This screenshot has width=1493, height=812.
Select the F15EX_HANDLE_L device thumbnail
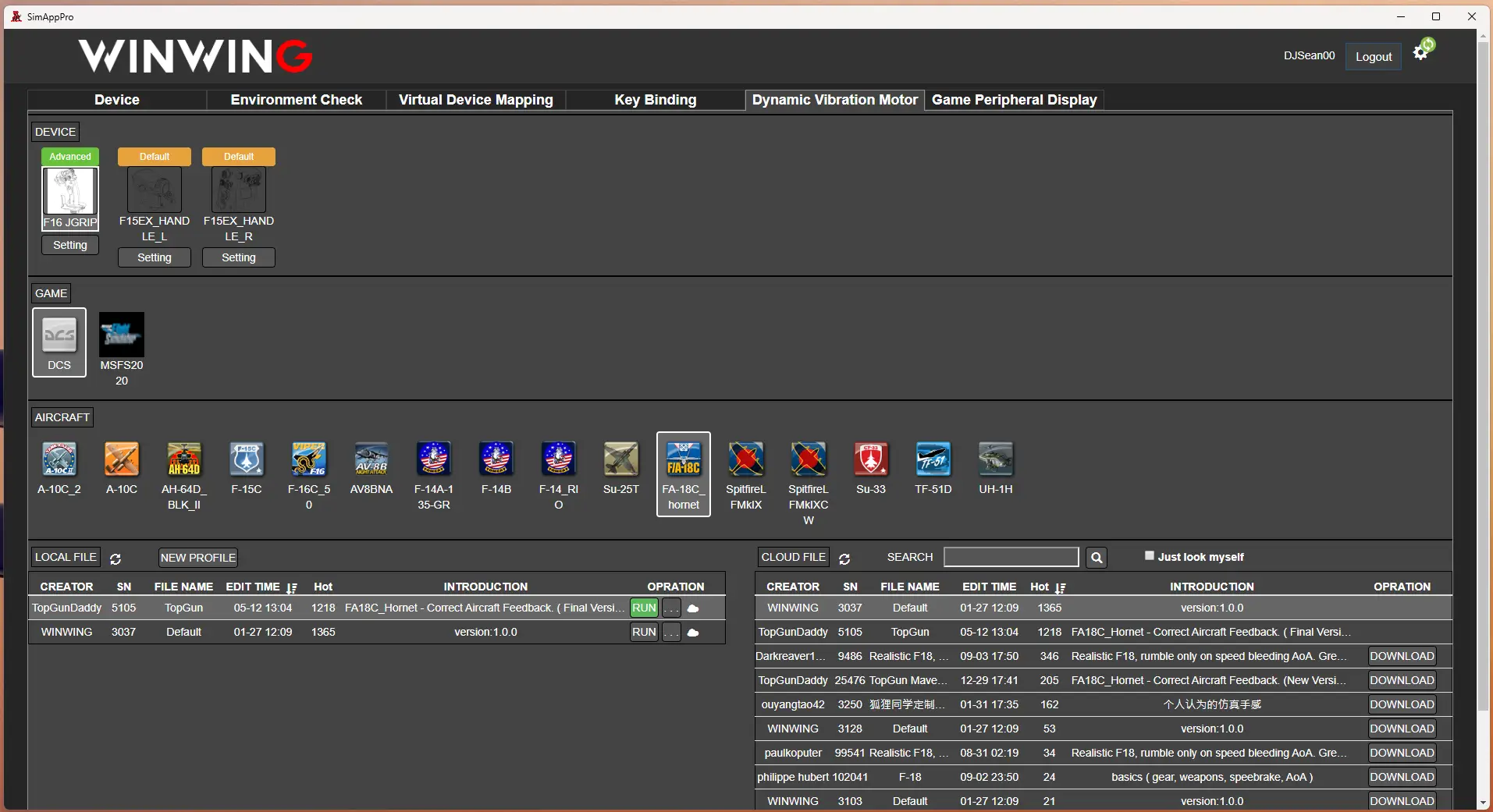155,190
